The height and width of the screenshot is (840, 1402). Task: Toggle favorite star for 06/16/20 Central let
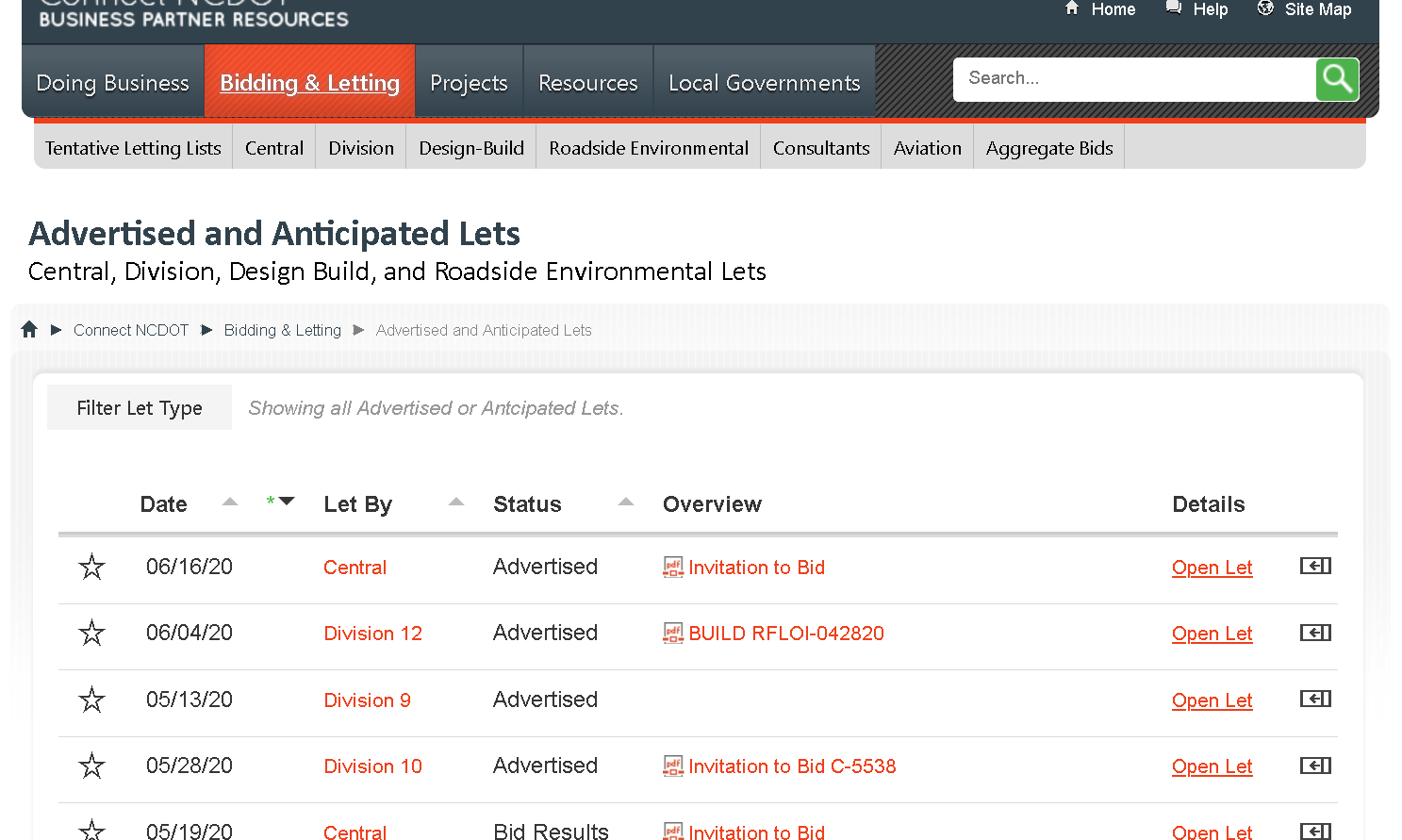91,567
